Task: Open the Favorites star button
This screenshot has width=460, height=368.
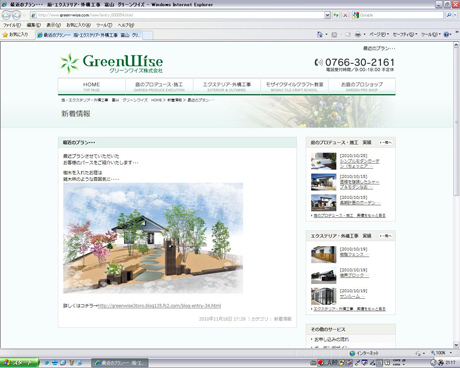Action: pyautogui.click(x=15, y=34)
